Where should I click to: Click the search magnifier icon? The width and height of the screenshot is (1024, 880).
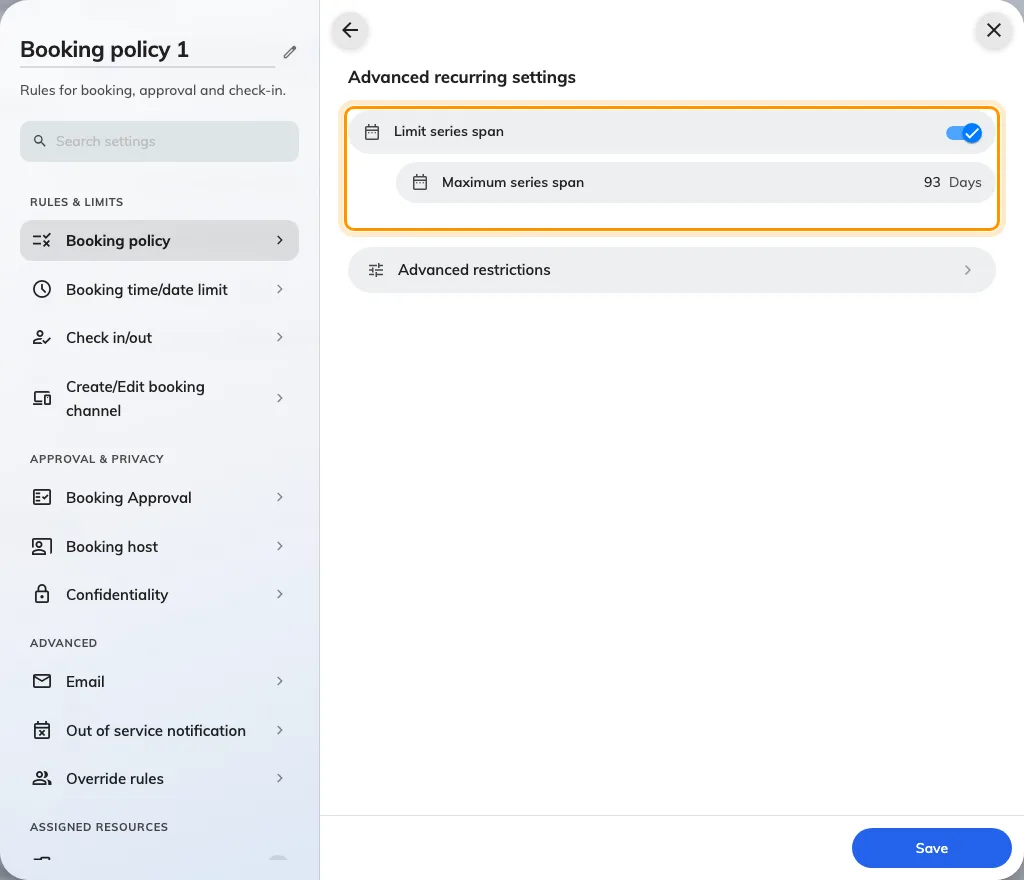pyautogui.click(x=40, y=141)
